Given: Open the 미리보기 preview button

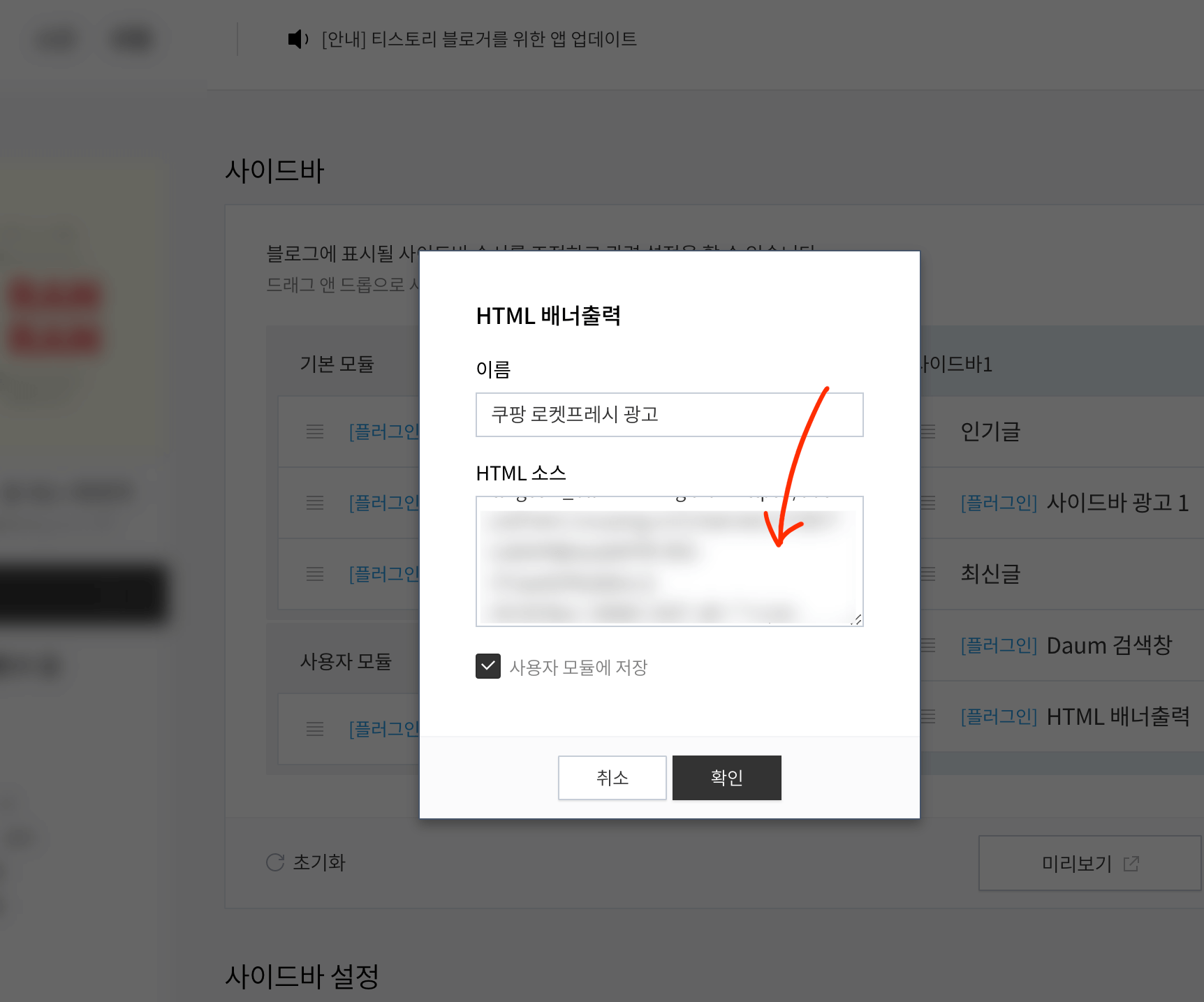Looking at the screenshot, I should point(1089,863).
